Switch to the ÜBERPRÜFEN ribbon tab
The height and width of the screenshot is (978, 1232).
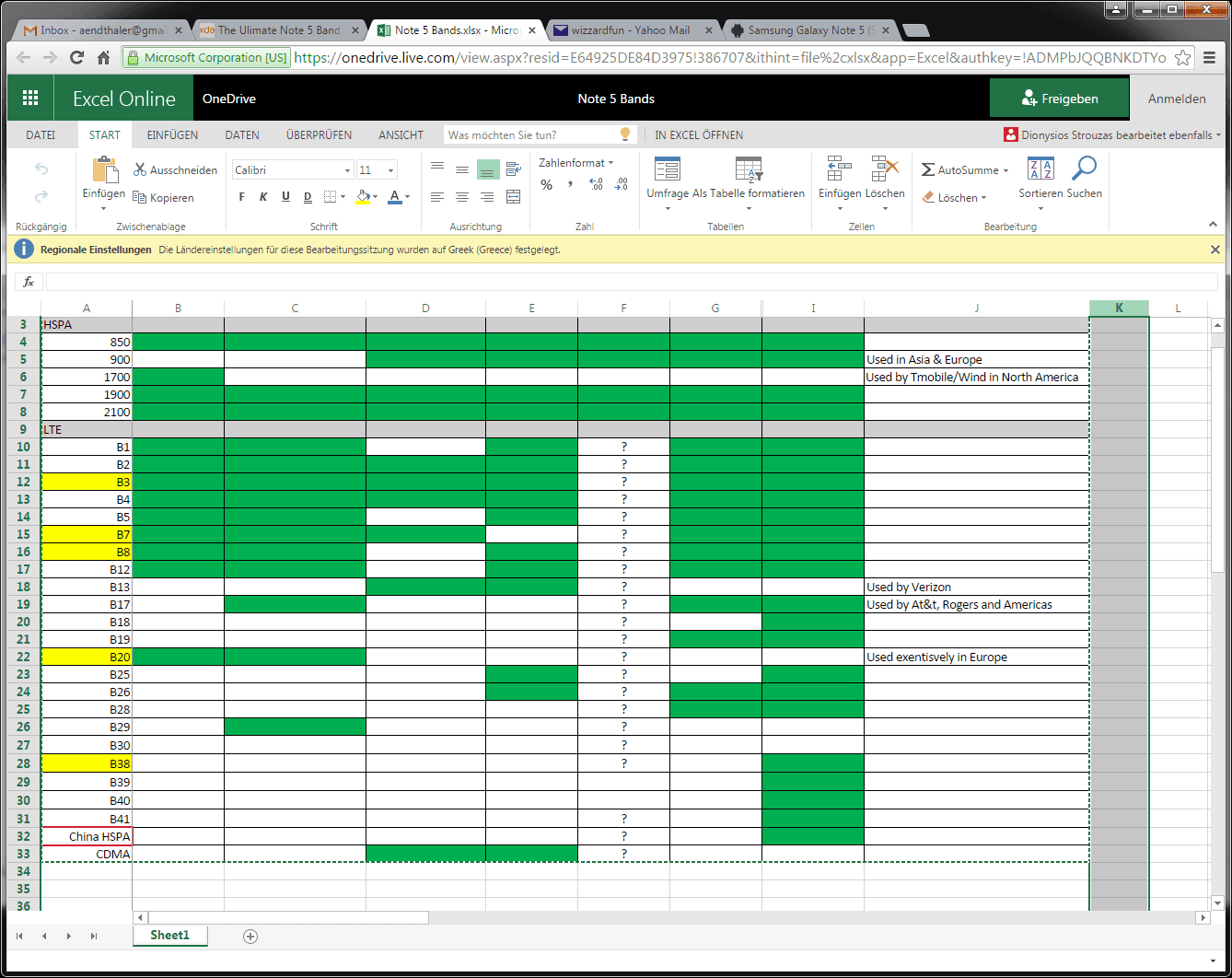319,134
